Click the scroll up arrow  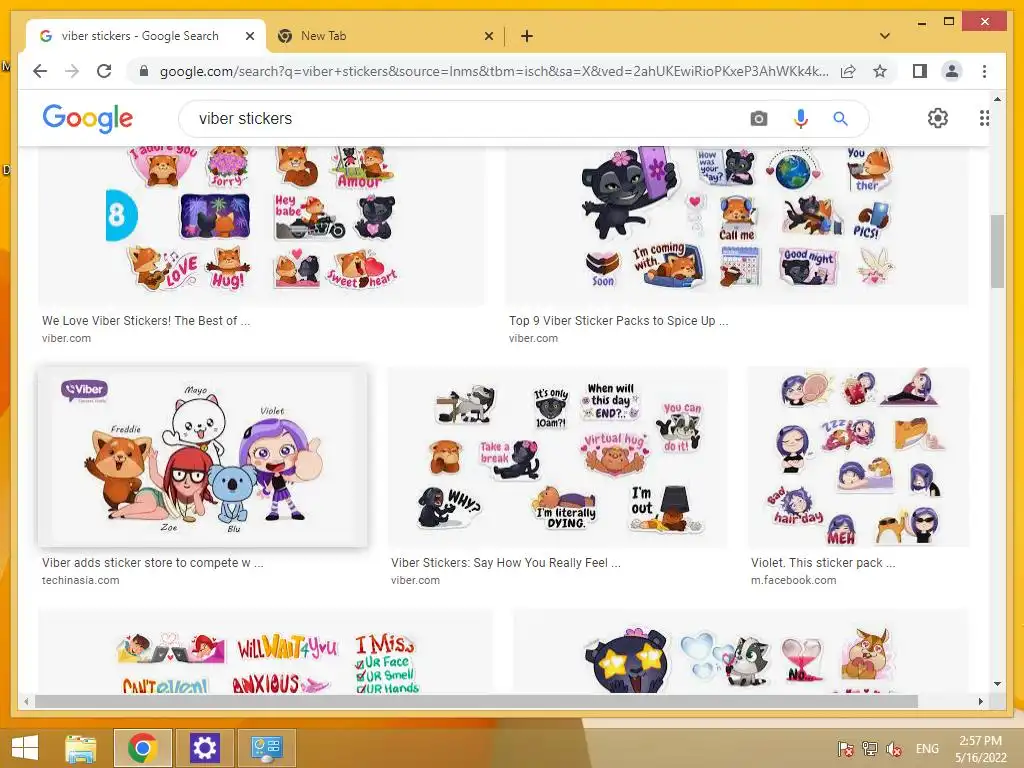click(997, 99)
